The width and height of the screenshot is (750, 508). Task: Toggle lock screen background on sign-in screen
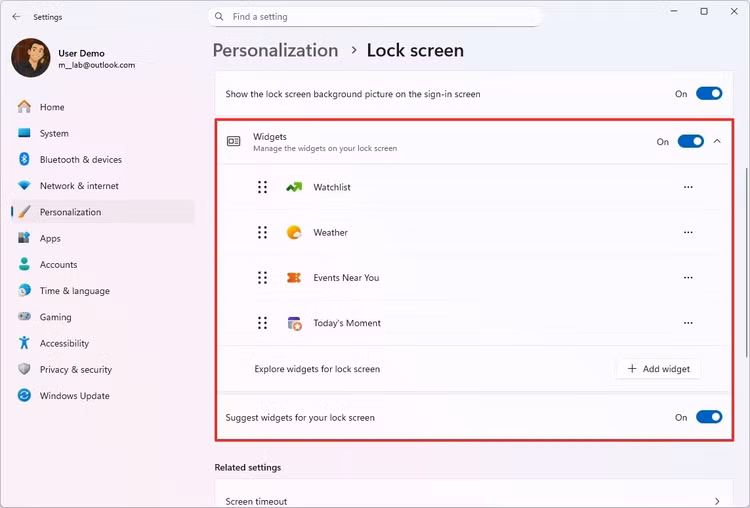coord(708,94)
